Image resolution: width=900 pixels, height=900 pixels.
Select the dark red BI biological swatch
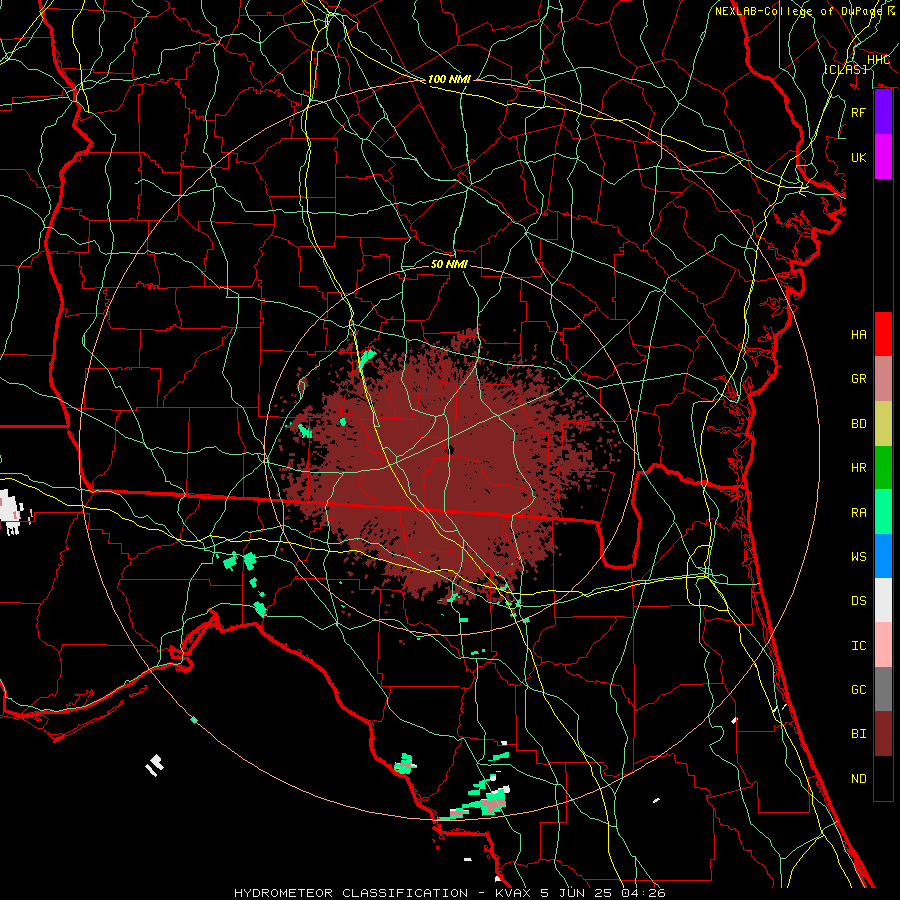pyautogui.click(x=883, y=734)
